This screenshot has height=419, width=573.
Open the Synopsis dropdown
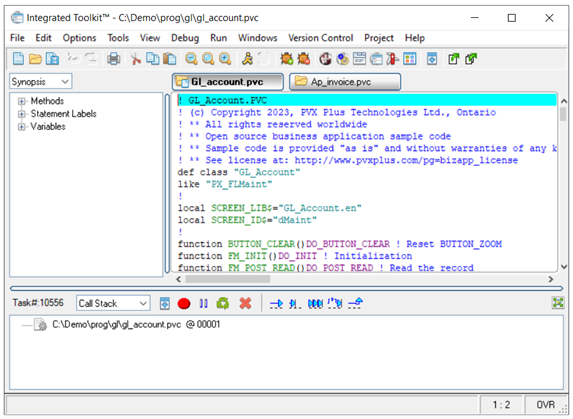(41, 81)
